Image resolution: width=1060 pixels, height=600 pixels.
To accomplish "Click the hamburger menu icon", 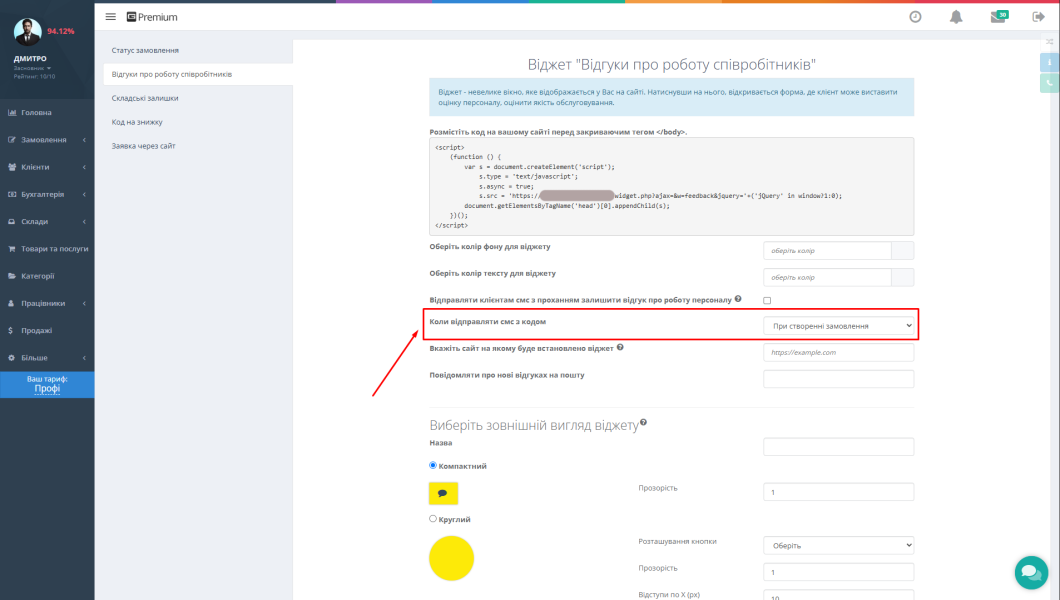I will 110,17.
